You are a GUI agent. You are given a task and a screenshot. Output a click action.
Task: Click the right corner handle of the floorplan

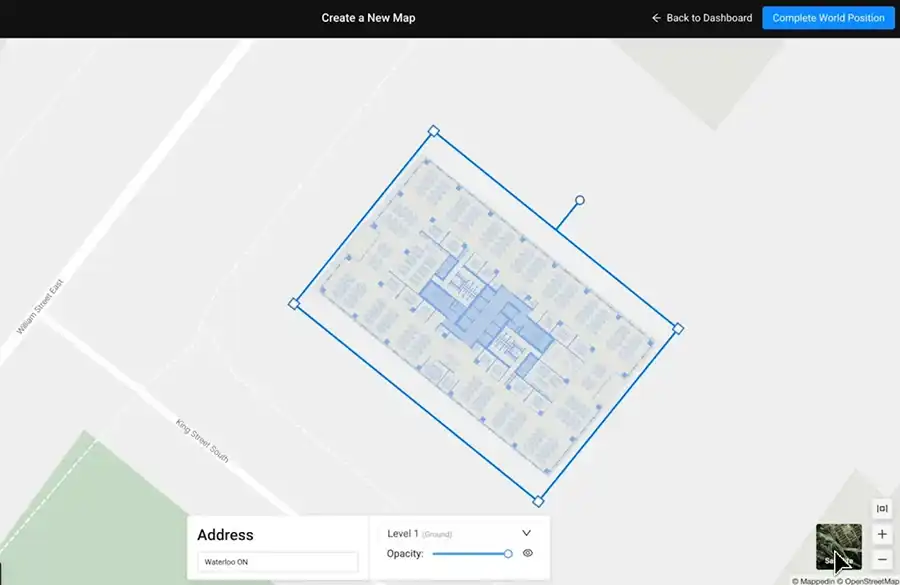tap(677, 326)
